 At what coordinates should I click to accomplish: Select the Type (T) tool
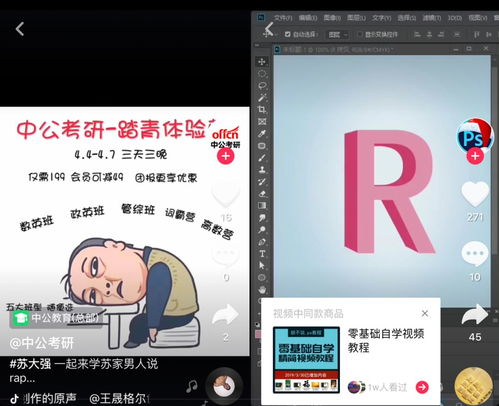click(x=262, y=254)
